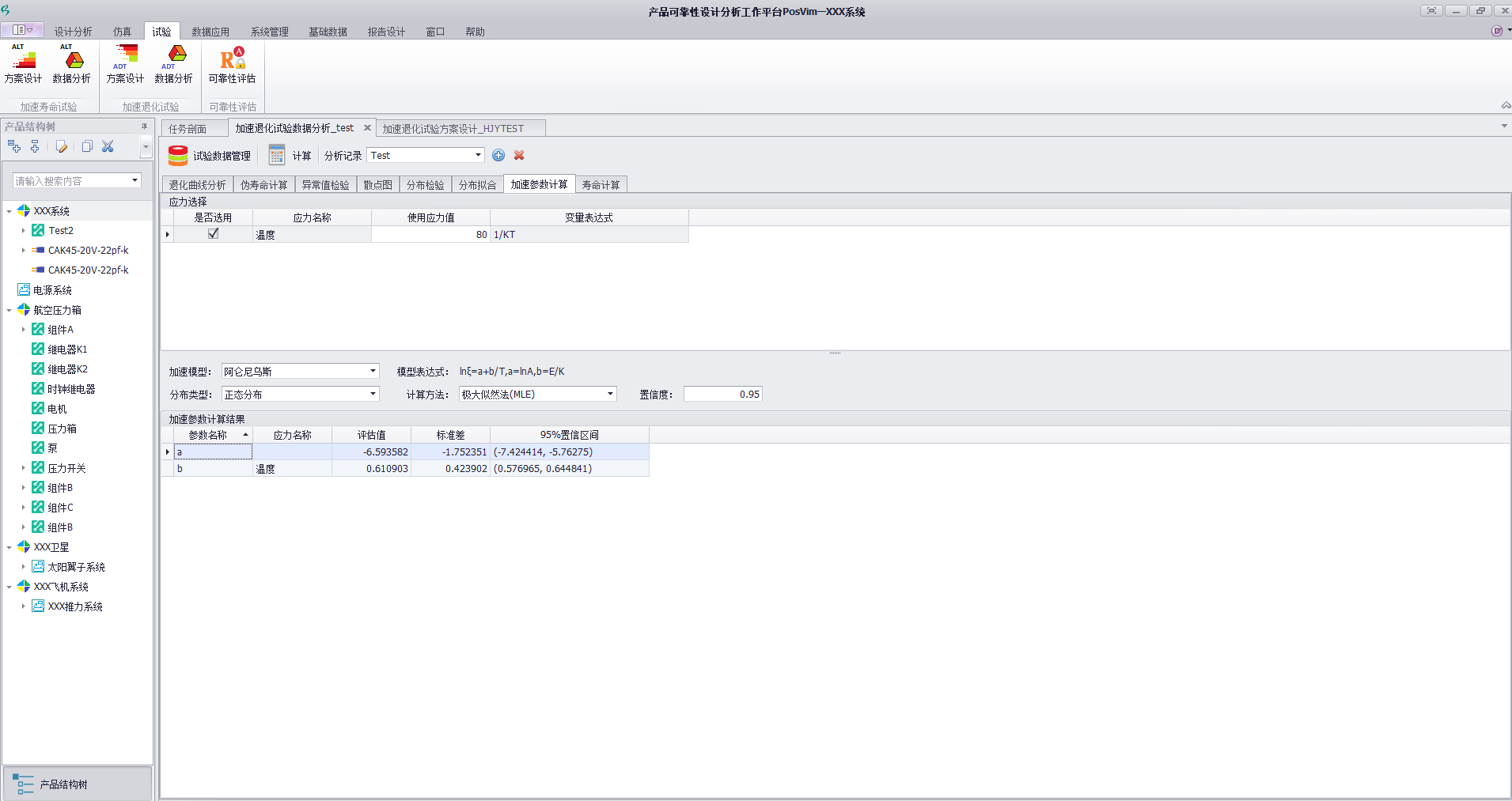The image size is (1512, 801).
Task: Expand the 压力开关 tree node
Action: pyautogui.click(x=23, y=468)
